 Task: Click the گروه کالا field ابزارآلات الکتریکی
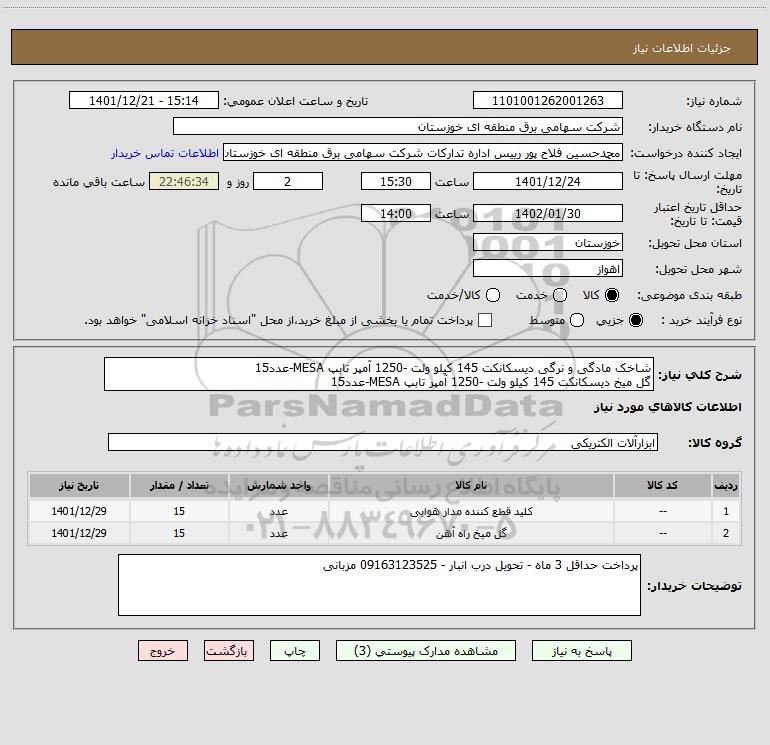point(382,442)
